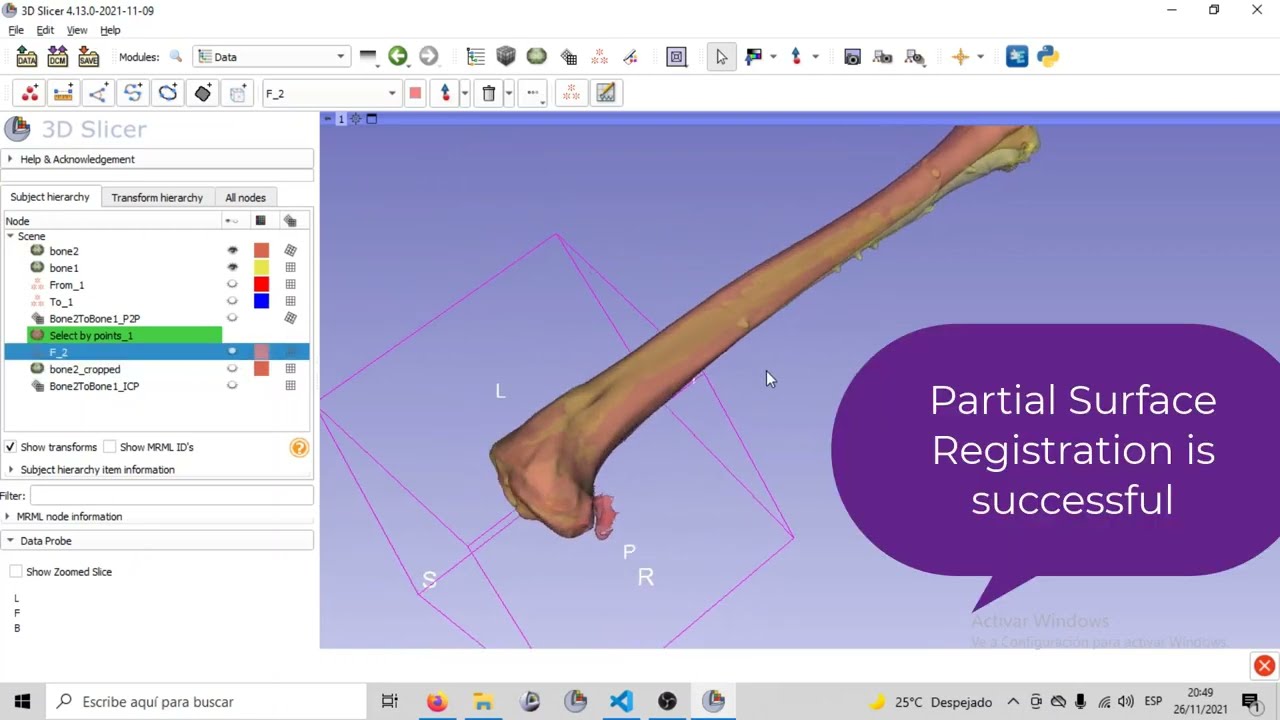Click the place markup point tool in top toolbar

[x=796, y=57]
